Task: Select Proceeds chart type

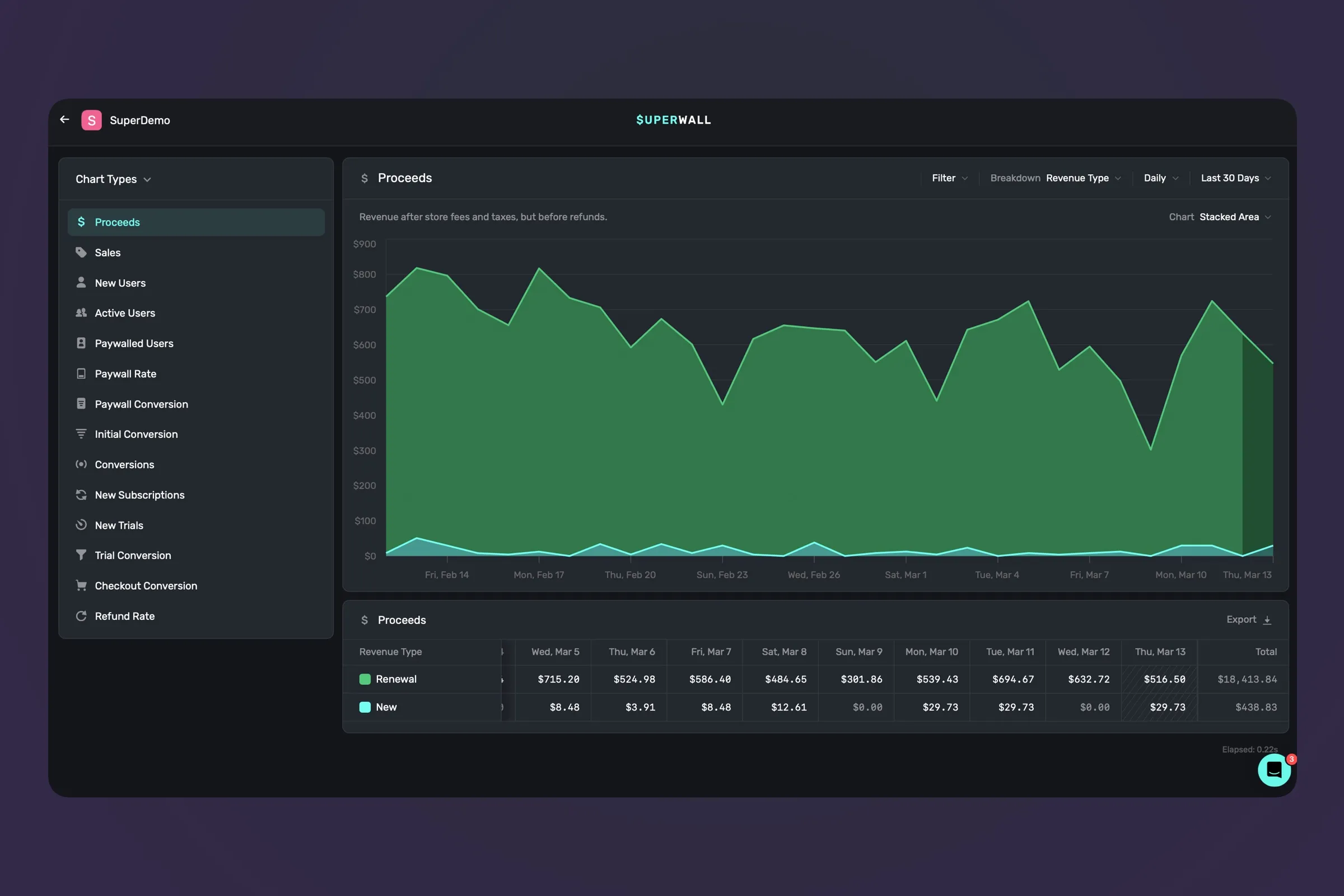Action: tap(196, 222)
